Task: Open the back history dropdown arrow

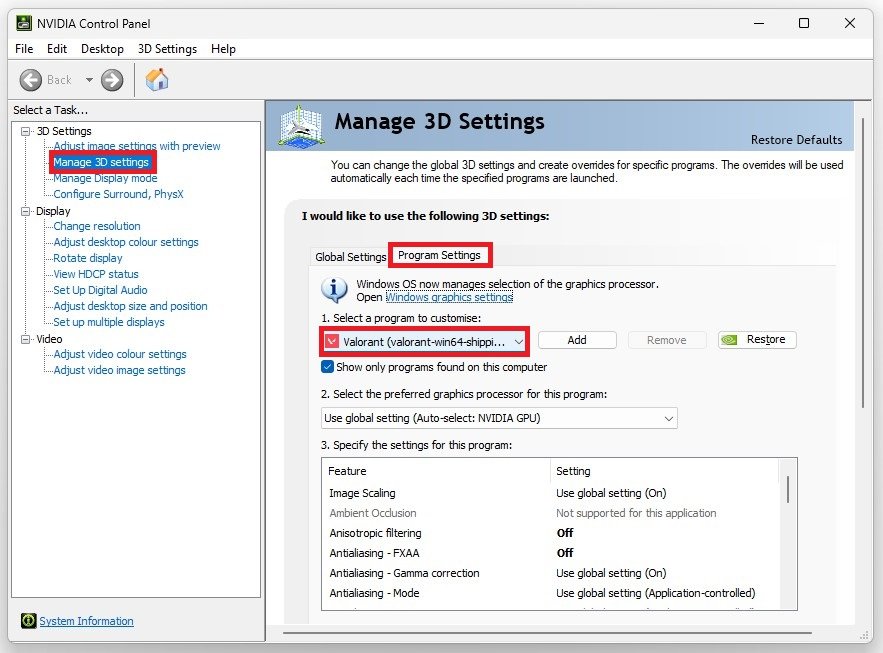Action: [88, 80]
